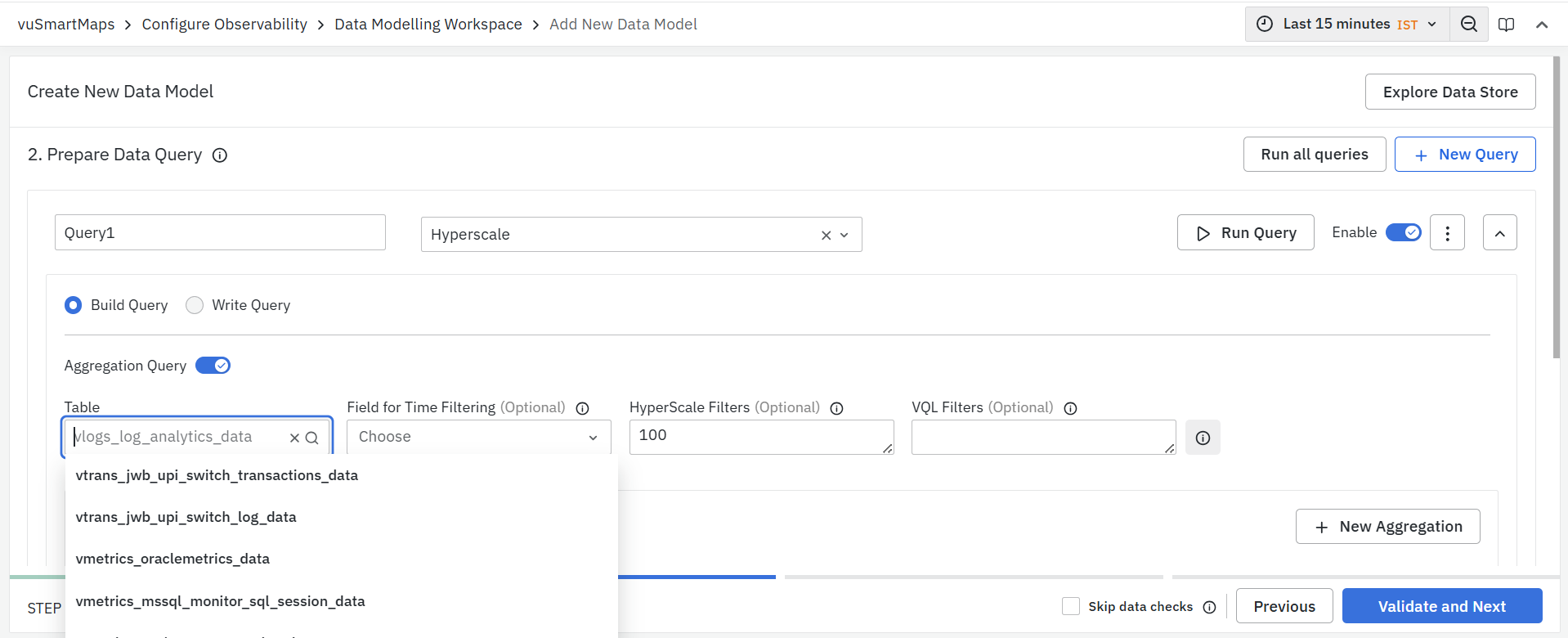
Task: Click info icon beside Prepare Data Query
Action: pyautogui.click(x=220, y=155)
